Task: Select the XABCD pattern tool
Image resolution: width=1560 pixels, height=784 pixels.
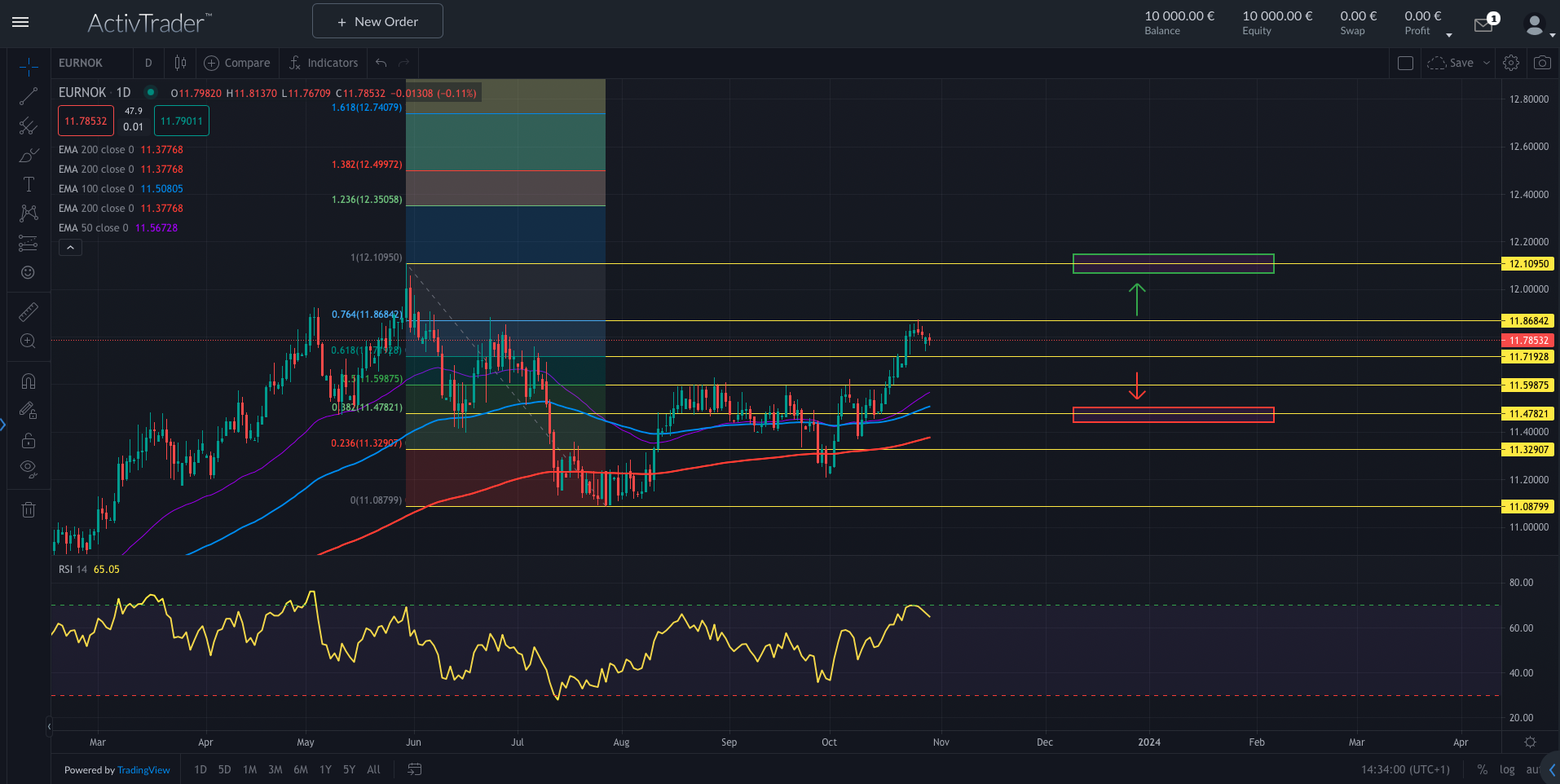Action: coord(29,213)
